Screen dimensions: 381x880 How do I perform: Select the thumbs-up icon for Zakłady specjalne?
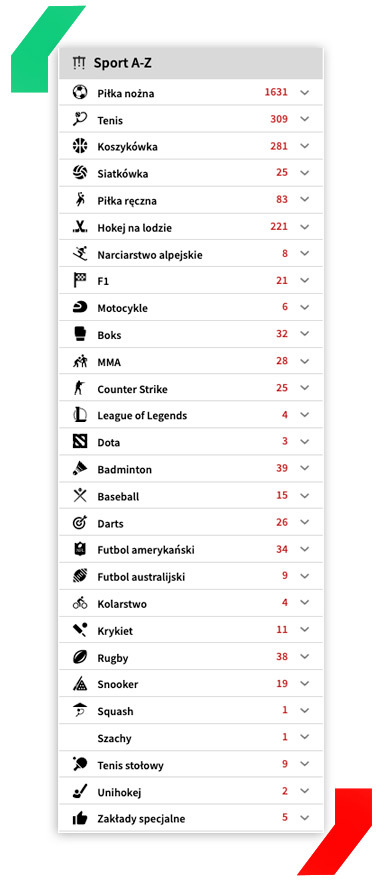pyautogui.click(x=80, y=818)
